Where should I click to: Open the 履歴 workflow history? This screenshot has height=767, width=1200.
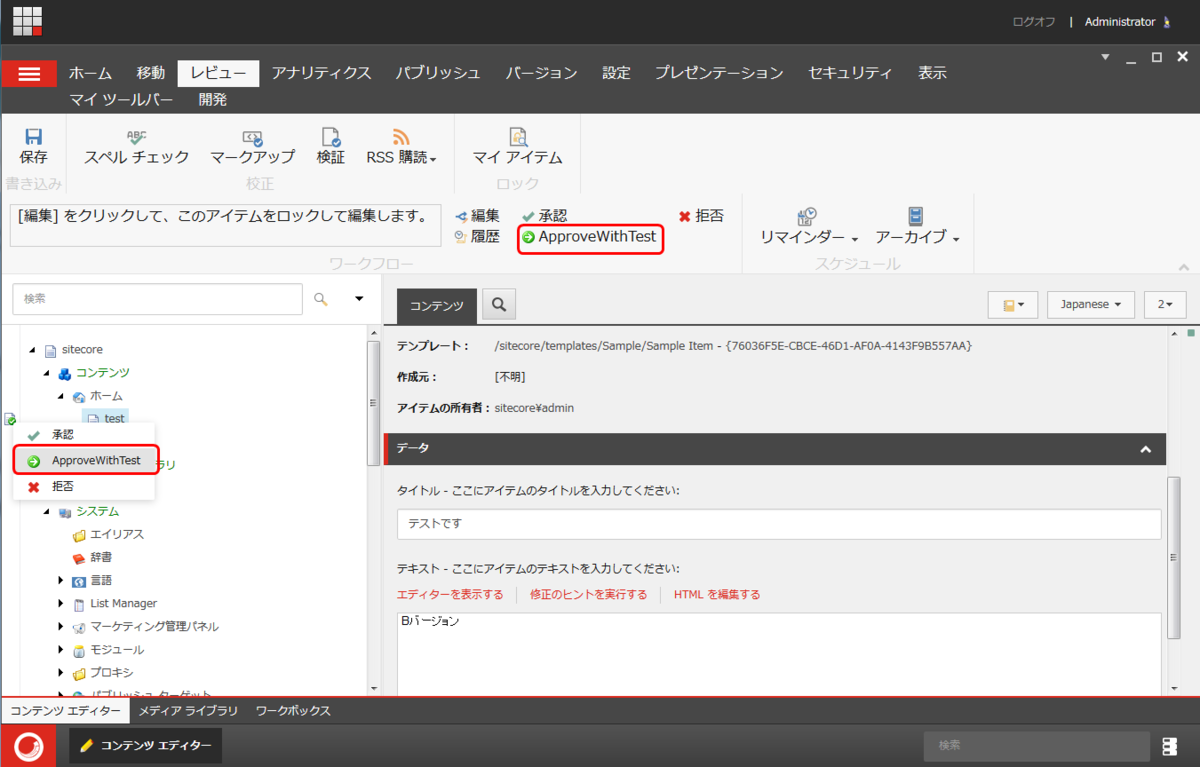[x=477, y=237]
